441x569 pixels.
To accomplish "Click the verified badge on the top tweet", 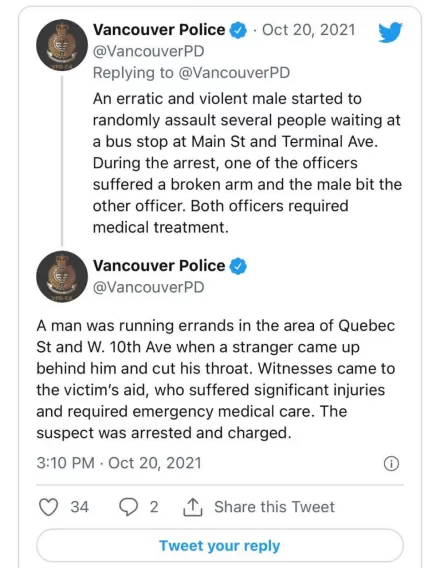I will point(238,30).
